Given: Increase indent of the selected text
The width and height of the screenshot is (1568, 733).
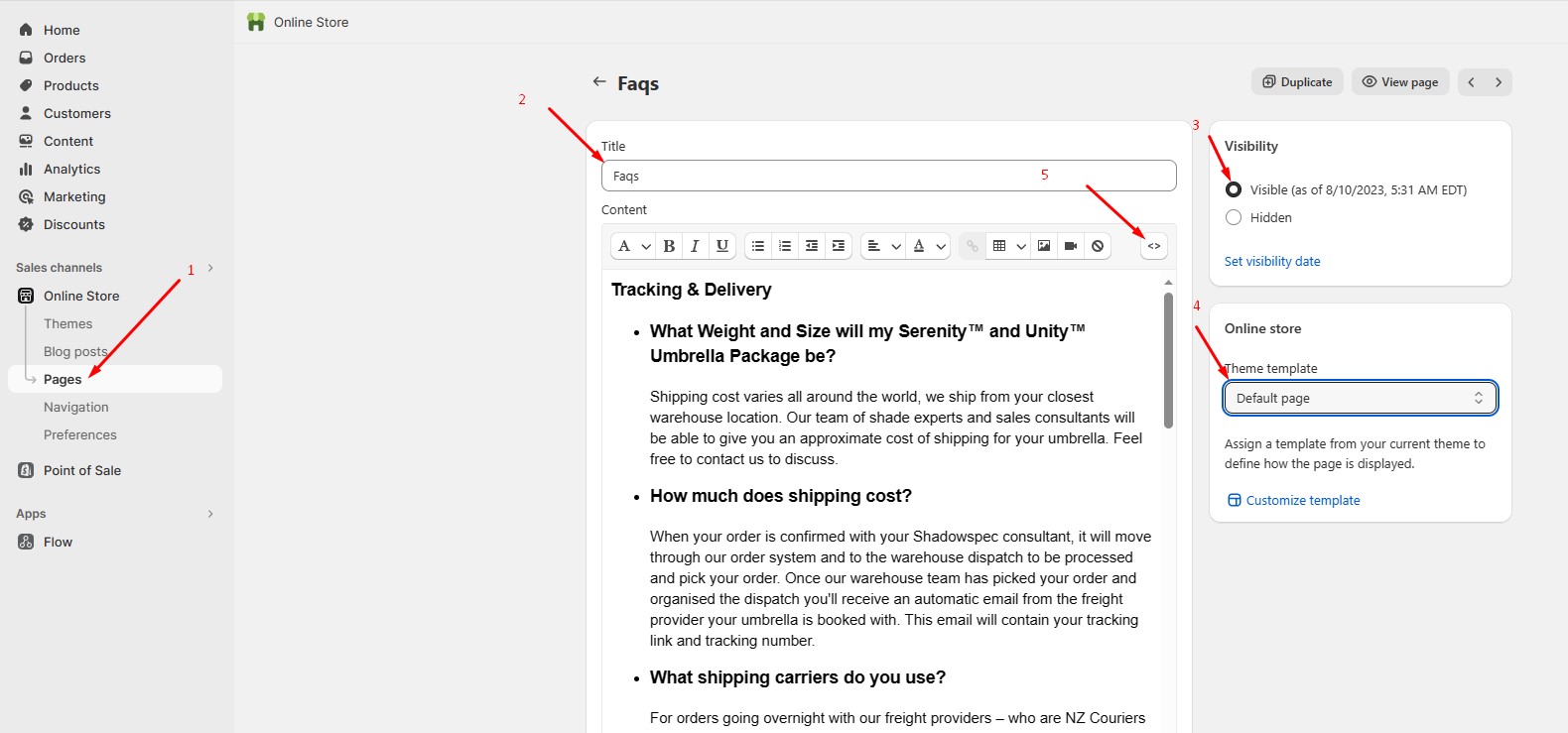Looking at the screenshot, I should (839, 246).
